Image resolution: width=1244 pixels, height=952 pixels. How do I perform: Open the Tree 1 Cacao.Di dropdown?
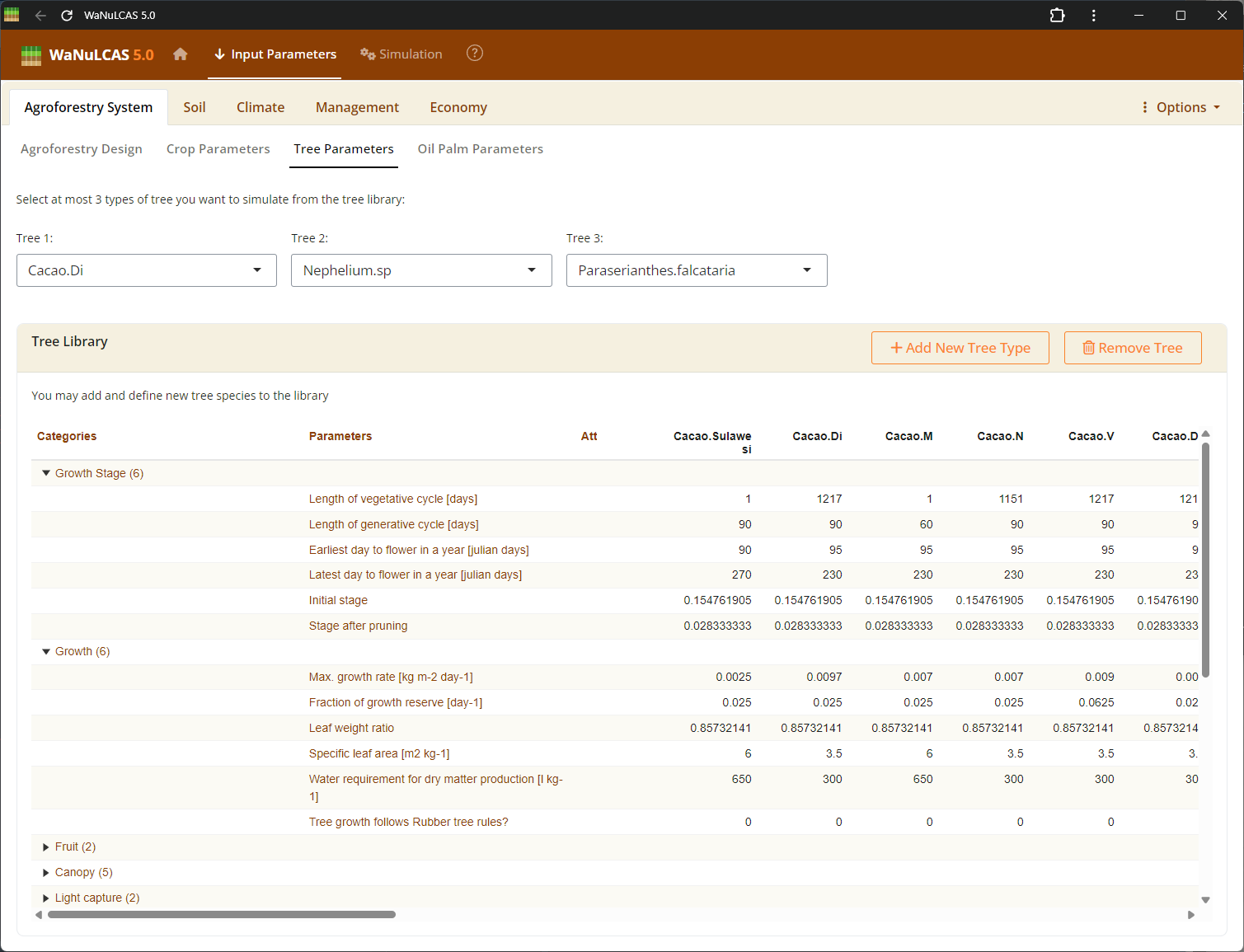point(147,270)
